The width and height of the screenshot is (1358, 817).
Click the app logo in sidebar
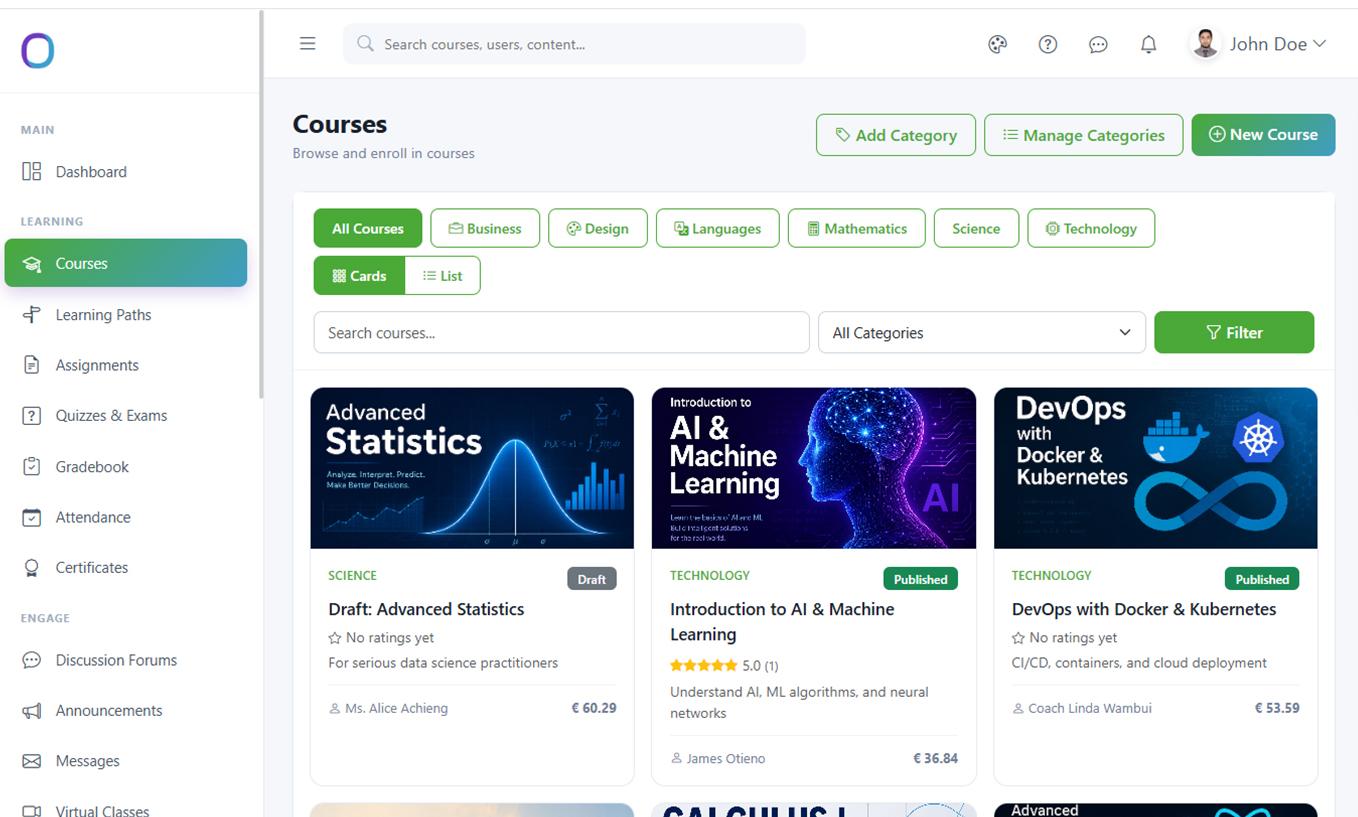point(38,50)
